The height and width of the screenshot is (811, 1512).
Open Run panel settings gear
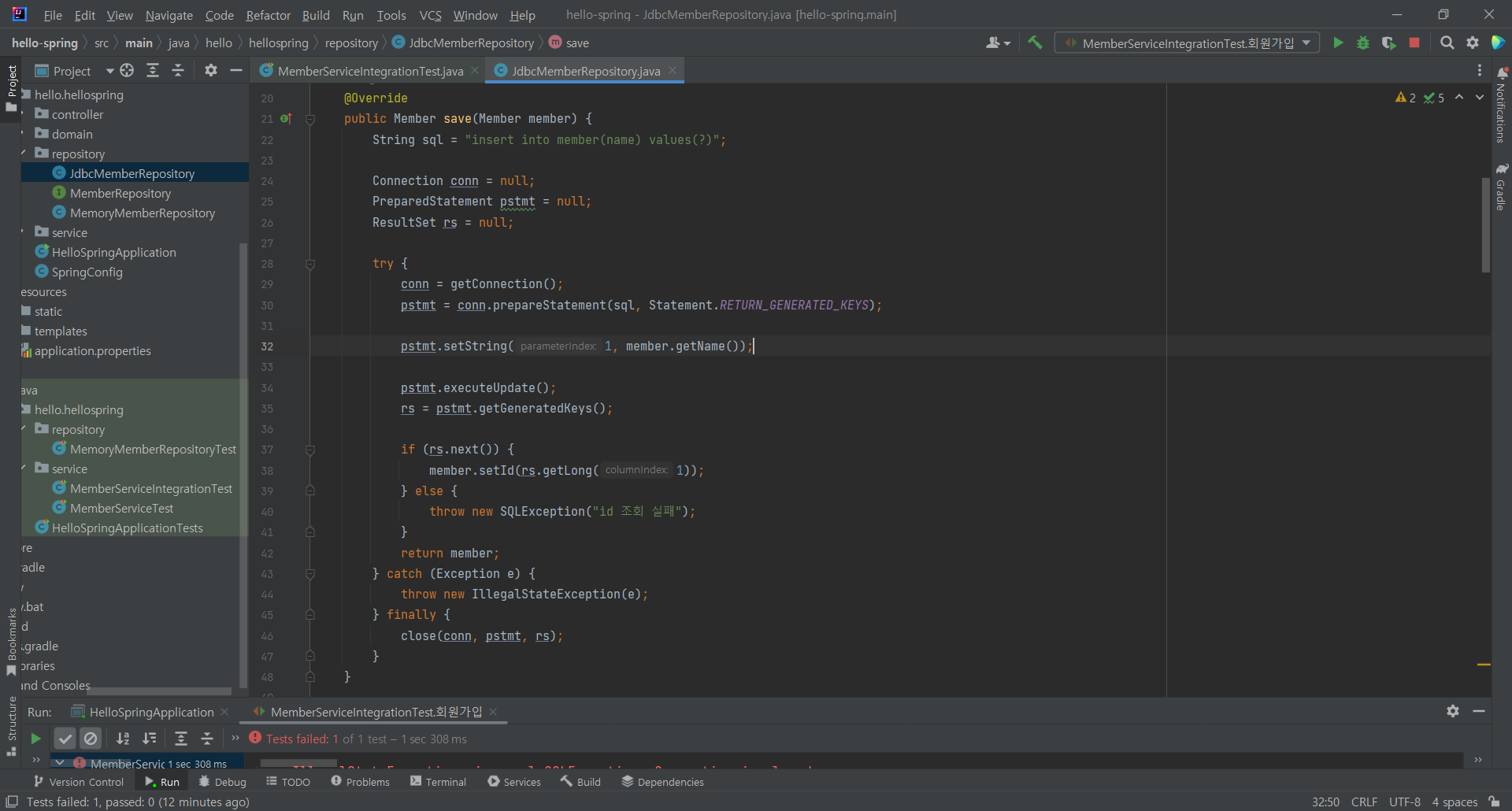tap(1453, 711)
